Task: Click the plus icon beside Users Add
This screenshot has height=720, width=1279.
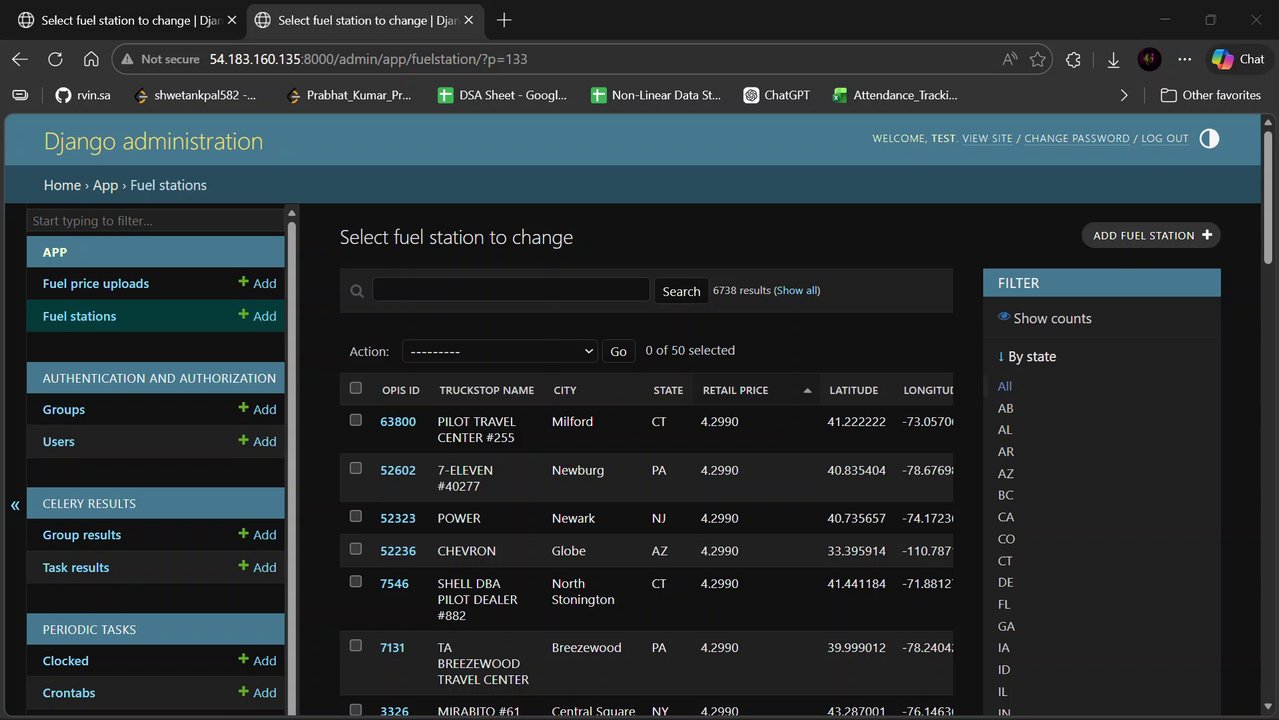Action: (x=243, y=440)
